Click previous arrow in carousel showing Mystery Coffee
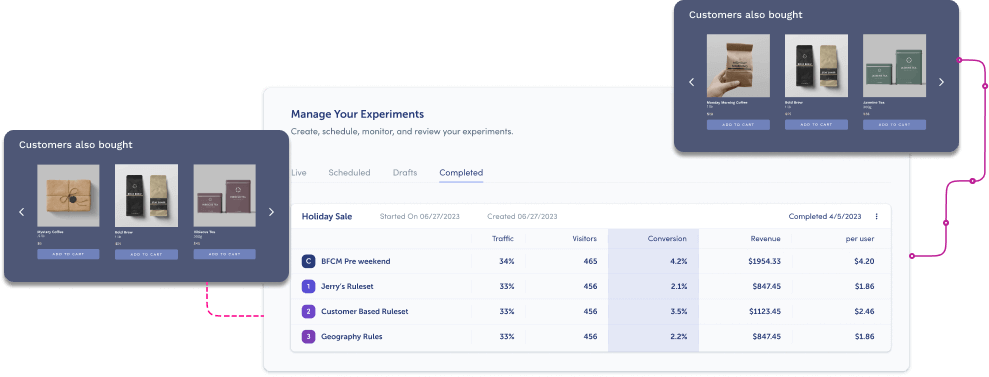Screen dimensions: 989x377 [x=21, y=212]
